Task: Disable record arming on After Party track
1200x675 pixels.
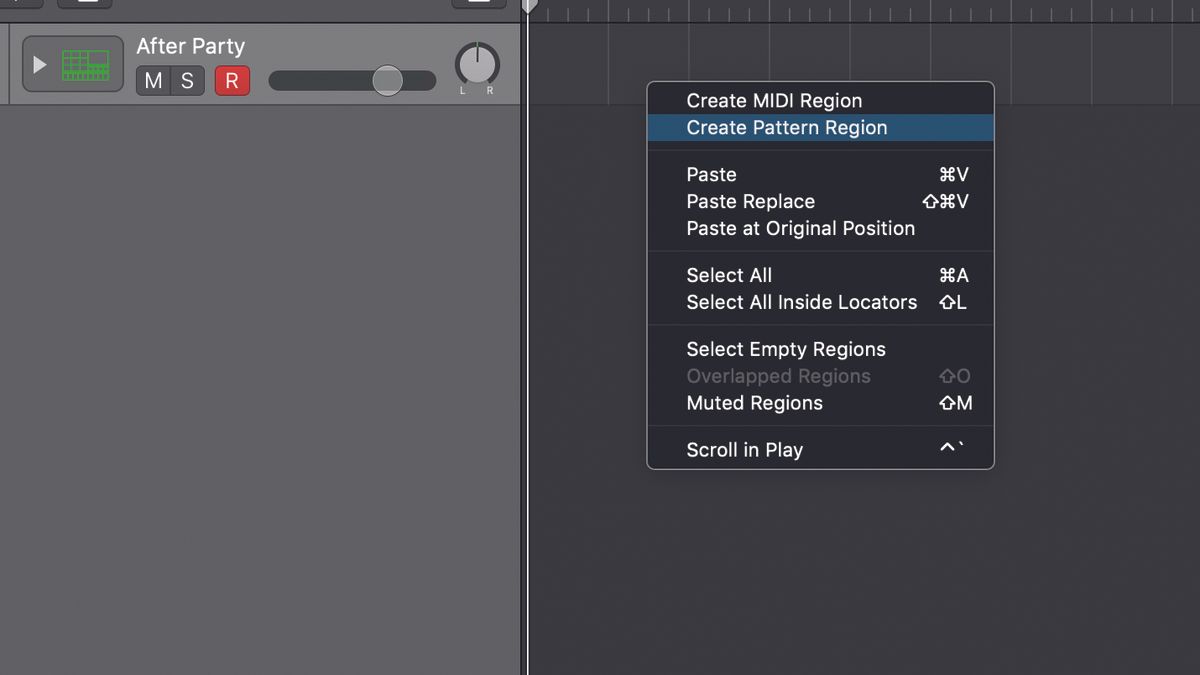Action: click(232, 81)
